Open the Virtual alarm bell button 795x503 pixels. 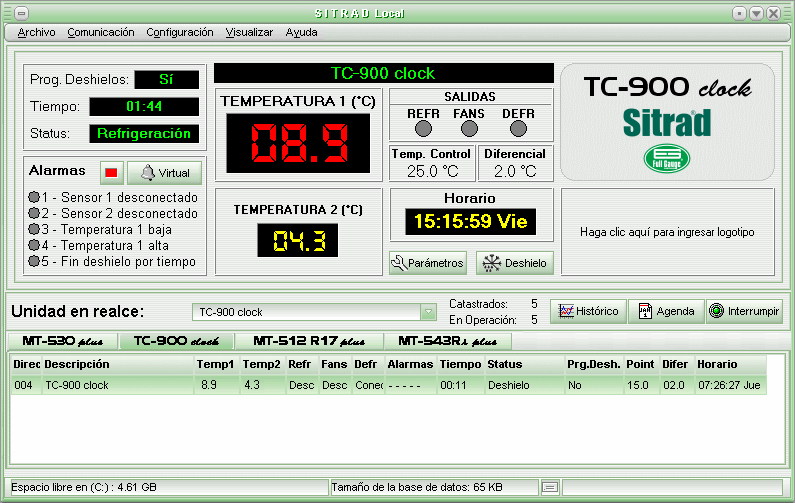(x=165, y=173)
